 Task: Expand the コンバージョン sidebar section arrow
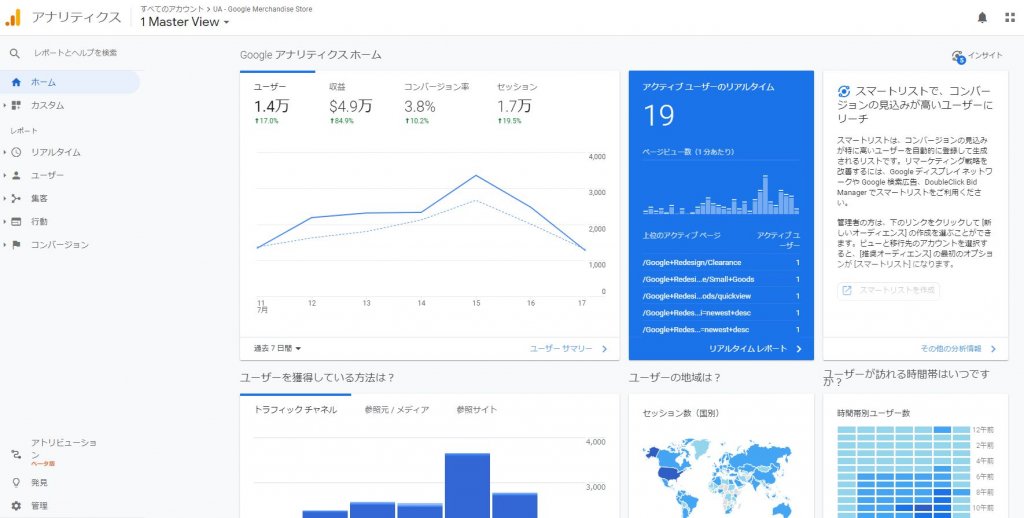pyautogui.click(x=5, y=245)
